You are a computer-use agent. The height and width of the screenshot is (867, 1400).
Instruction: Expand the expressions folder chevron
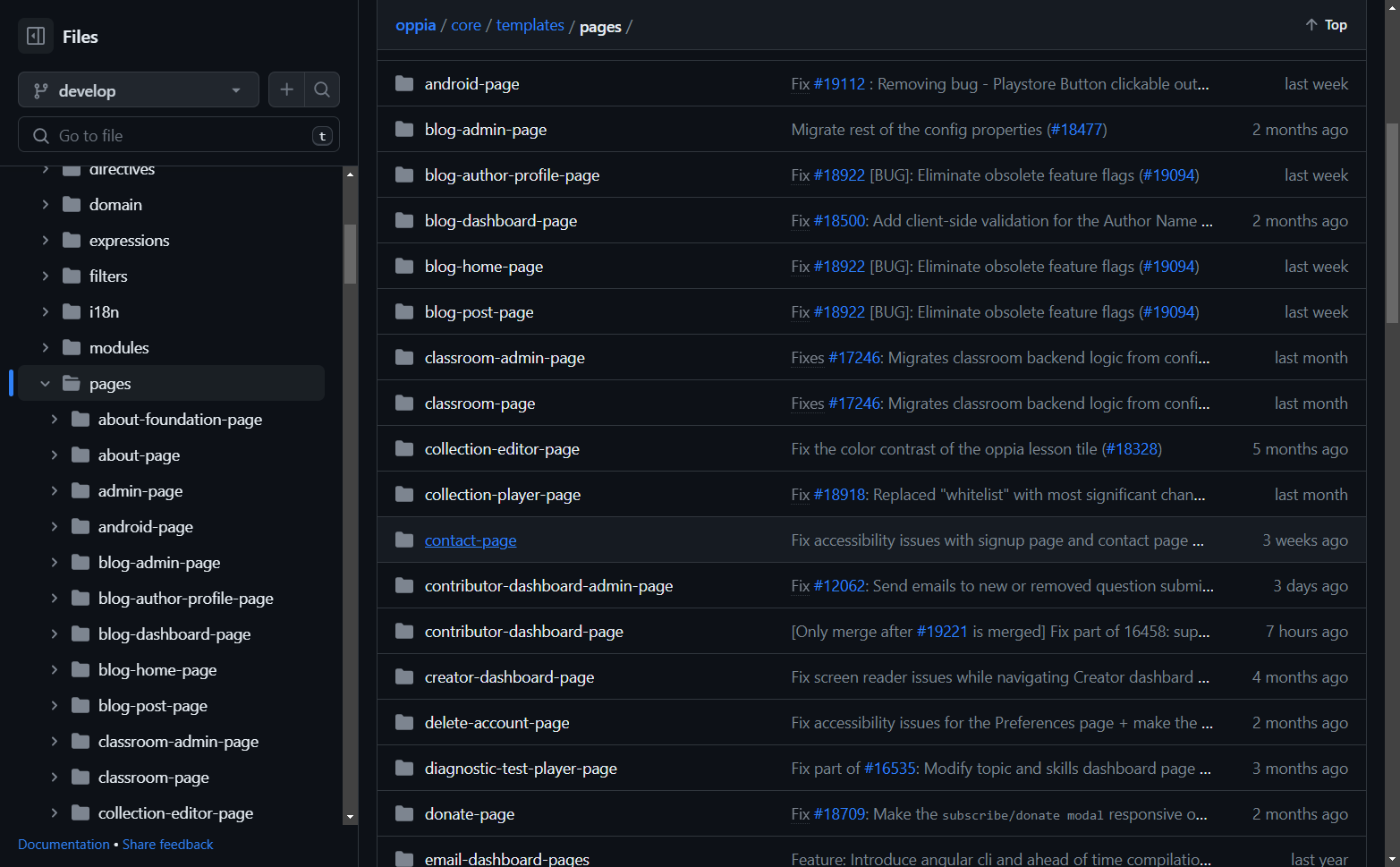pyautogui.click(x=45, y=240)
